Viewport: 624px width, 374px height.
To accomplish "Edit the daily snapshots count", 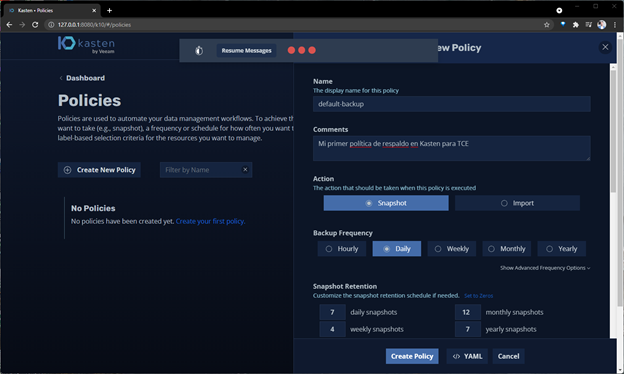I will pyautogui.click(x=332, y=312).
